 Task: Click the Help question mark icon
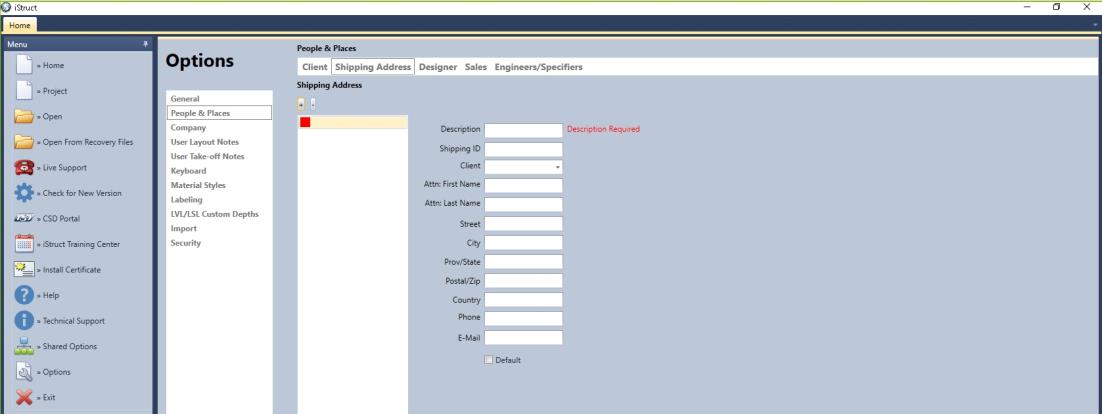coord(24,295)
